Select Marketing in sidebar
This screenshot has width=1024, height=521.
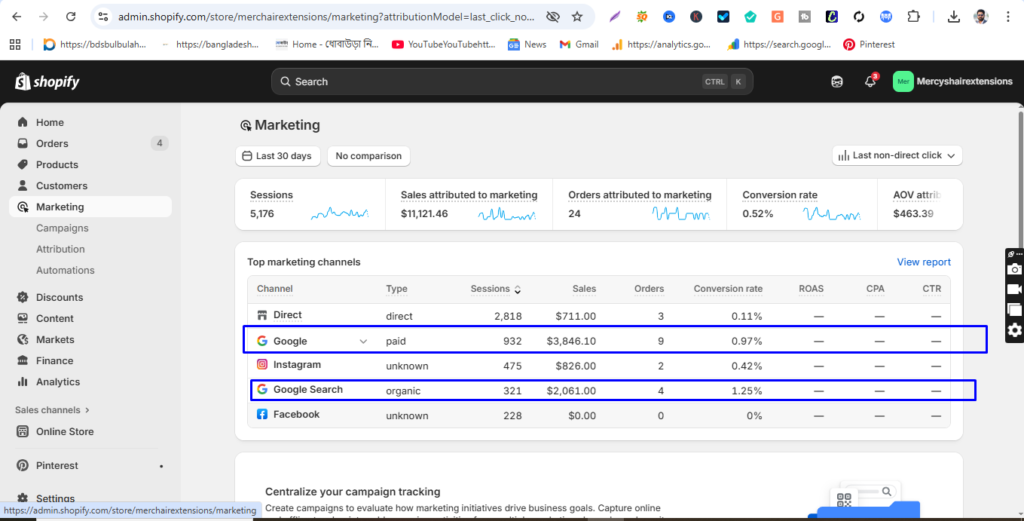coord(90,207)
